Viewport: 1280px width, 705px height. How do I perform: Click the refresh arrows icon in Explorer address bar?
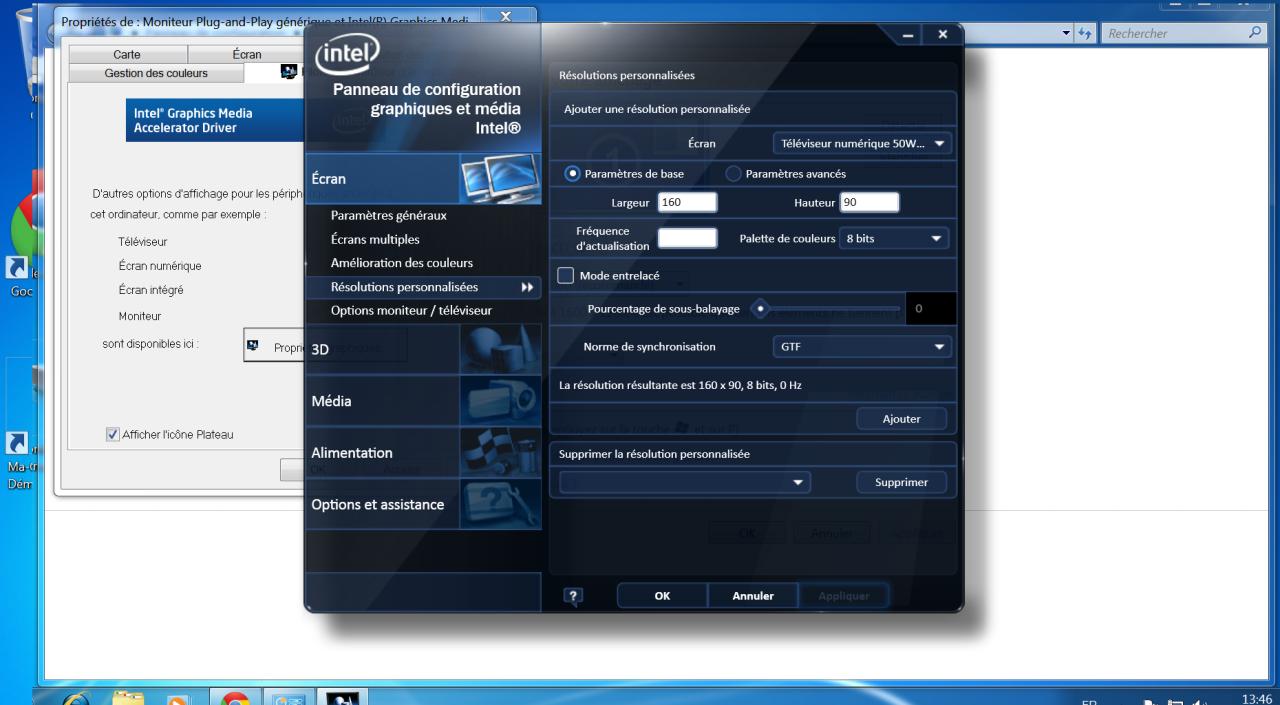(x=1085, y=33)
